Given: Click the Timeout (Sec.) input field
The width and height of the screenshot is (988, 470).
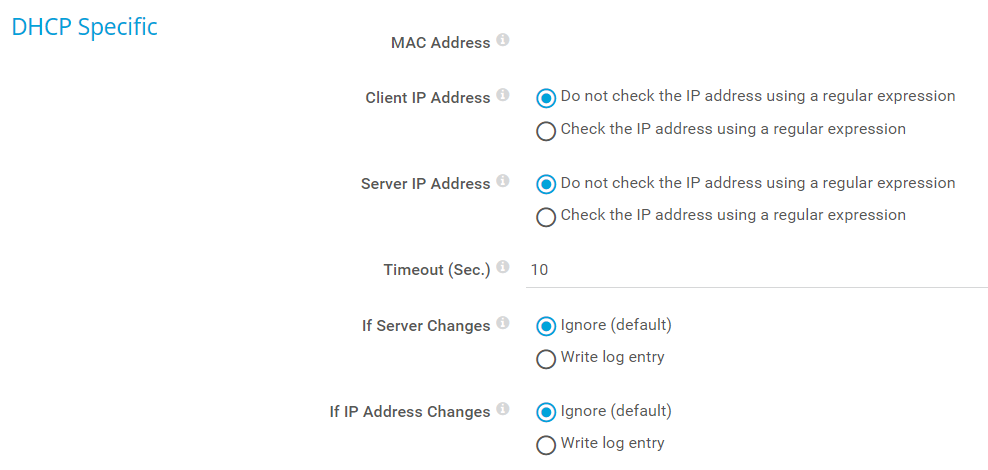Looking at the screenshot, I should (x=756, y=270).
